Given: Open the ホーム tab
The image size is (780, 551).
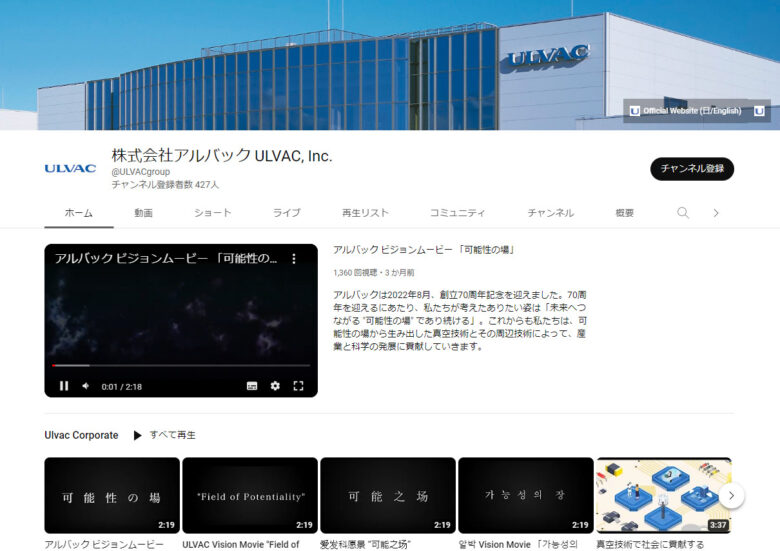Looking at the screenshot, I should [79, 213].
